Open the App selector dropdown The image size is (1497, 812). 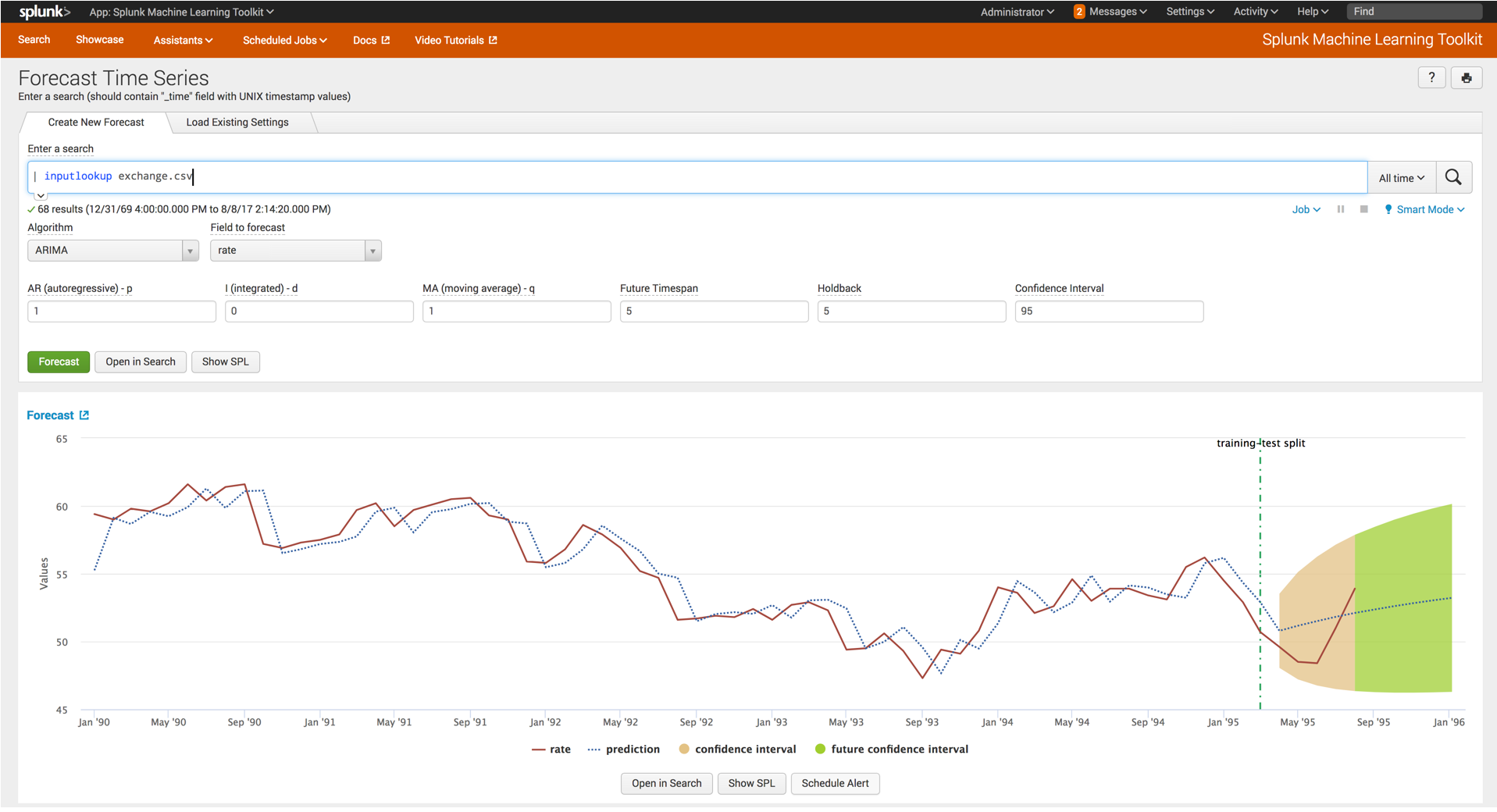click(181, 12)
